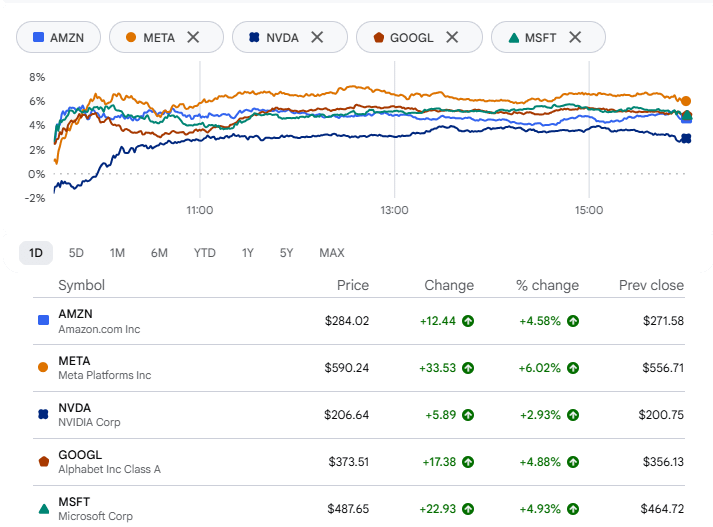This screenshot has width=713, height=527.
Task: Click GOOGL previous close $356.13
Action: [663, 462]
